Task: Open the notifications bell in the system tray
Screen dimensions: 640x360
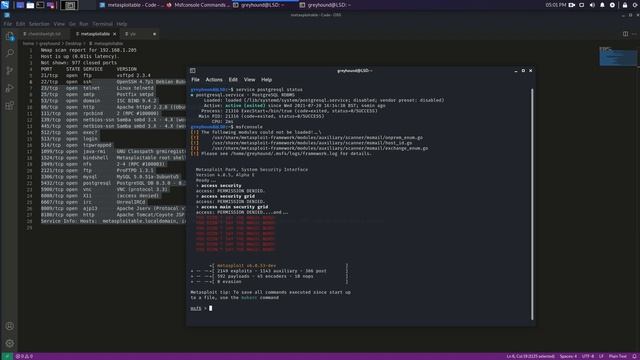Action: [x=602, y=5]
